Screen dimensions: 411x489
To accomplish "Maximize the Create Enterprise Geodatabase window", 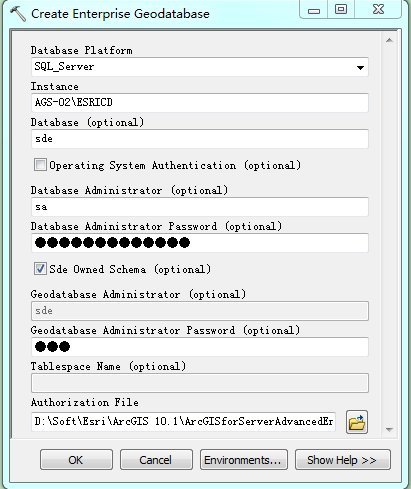I will point(341,9).
